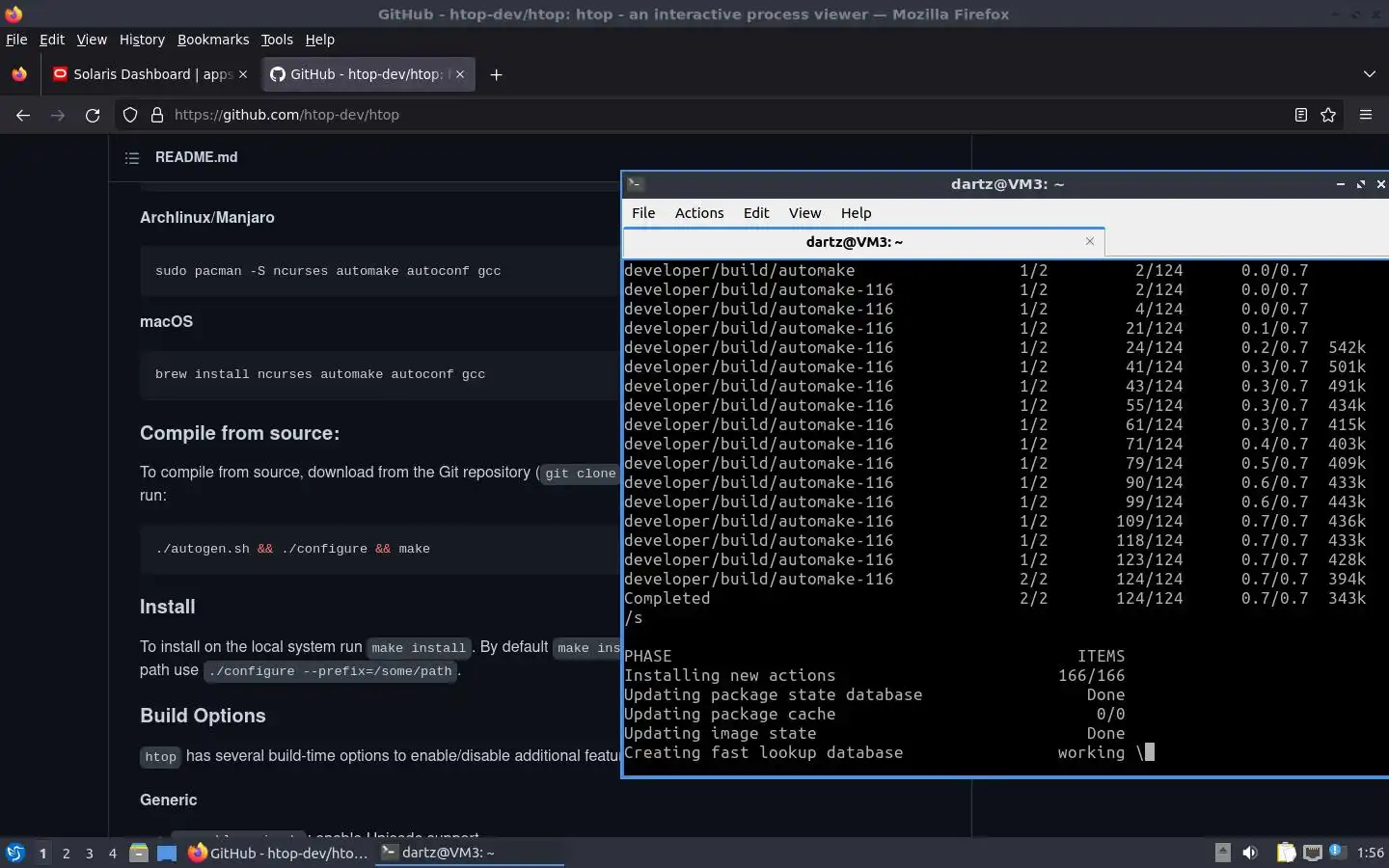Viewport: 1389px width, 868px height.
Task: Close the GitHub htop tab
Action: point(460,74)
